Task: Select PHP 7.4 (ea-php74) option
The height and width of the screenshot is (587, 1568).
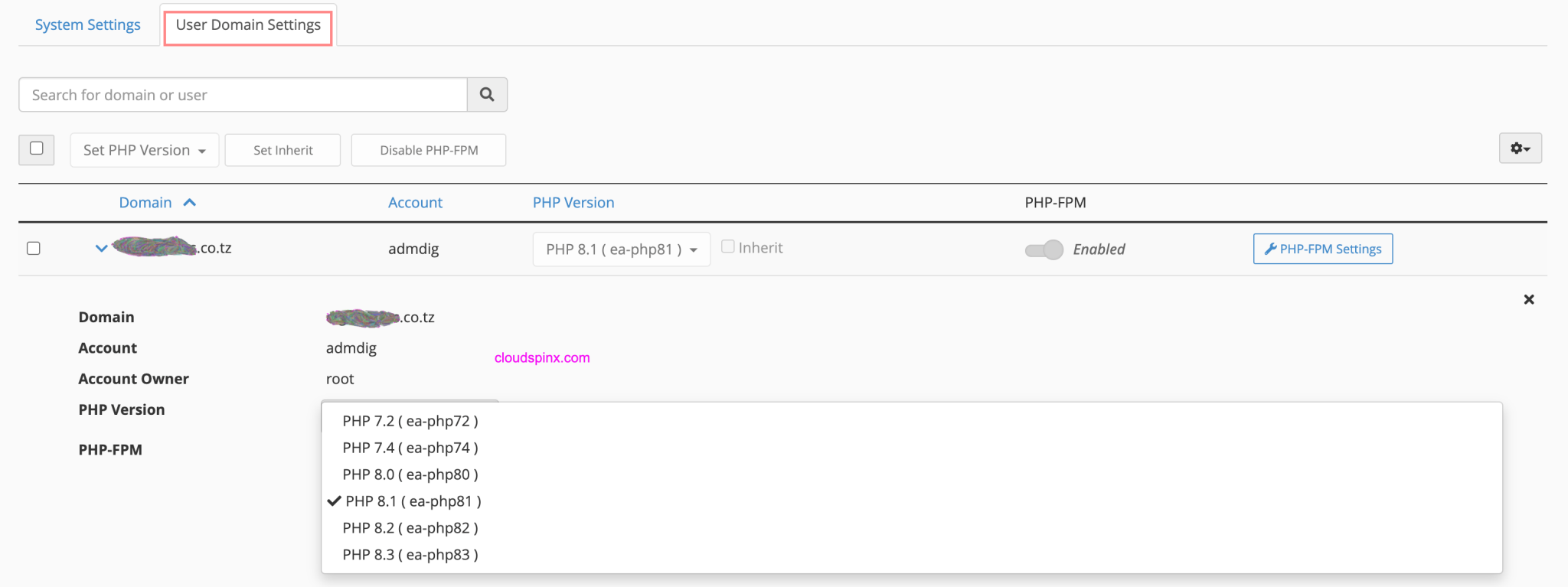Action: pyautogui.click(x=410, y=447)
